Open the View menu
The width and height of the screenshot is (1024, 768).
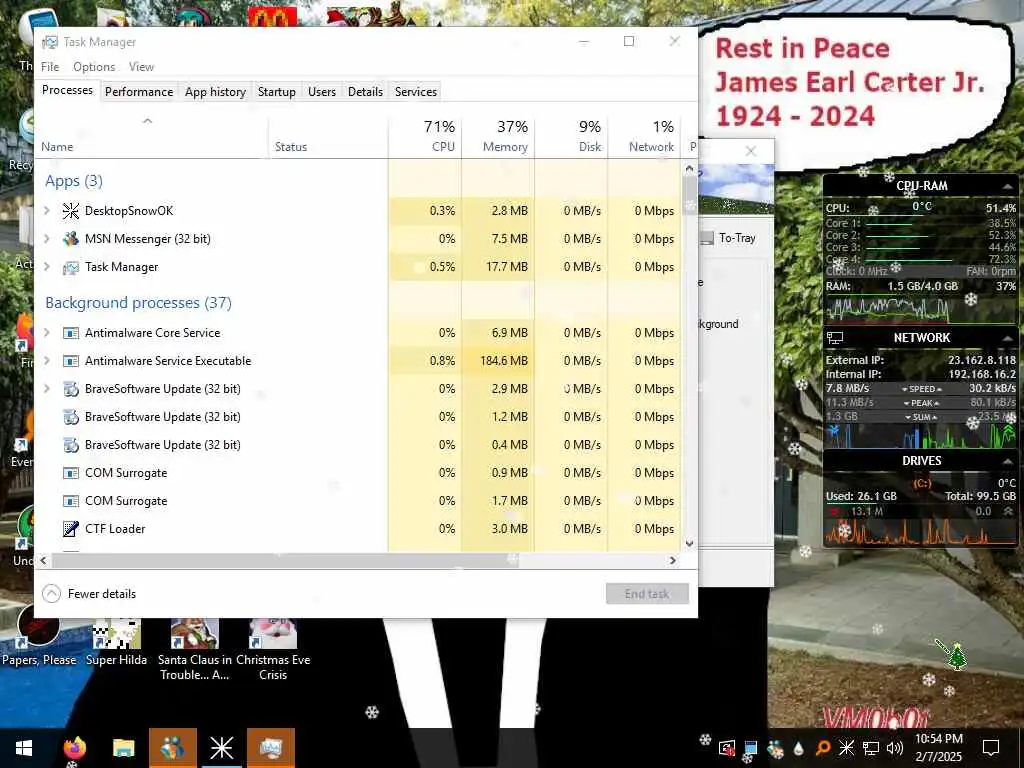[x=141, y=67]
